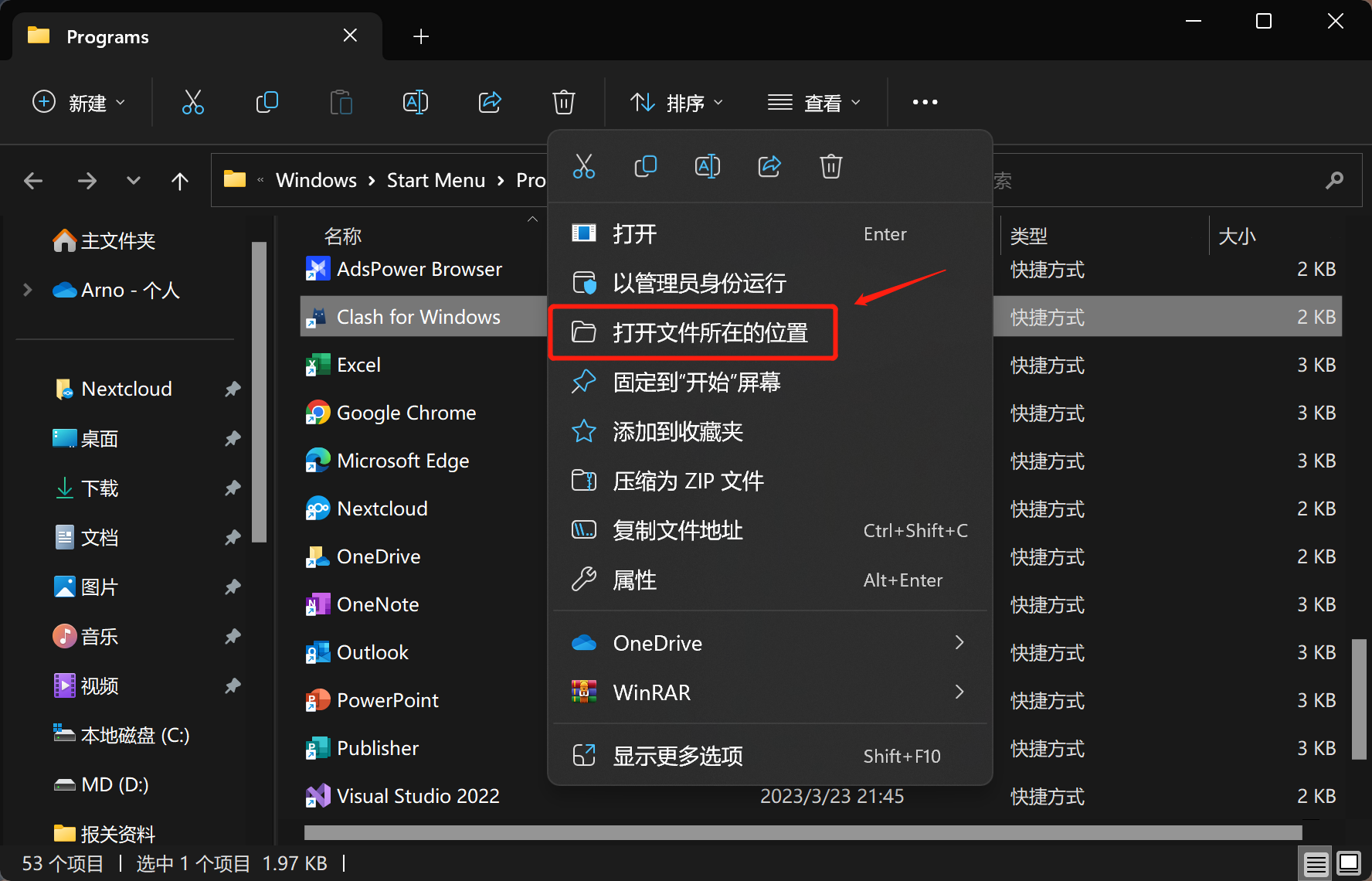Click the Share icon in main toolbar
1372x881 pixels.
(490, 102)
